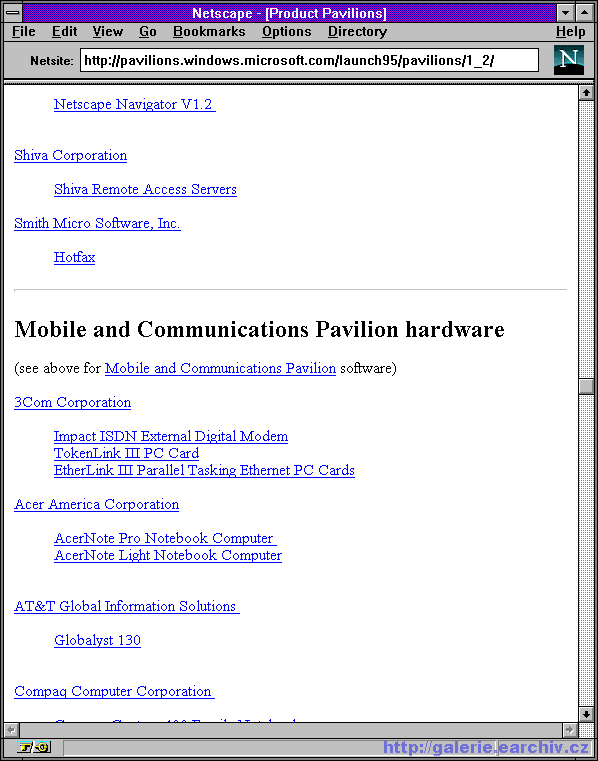Click the Netscape N logo icon
The image size is (598, 761).
[x=569, y=60]
